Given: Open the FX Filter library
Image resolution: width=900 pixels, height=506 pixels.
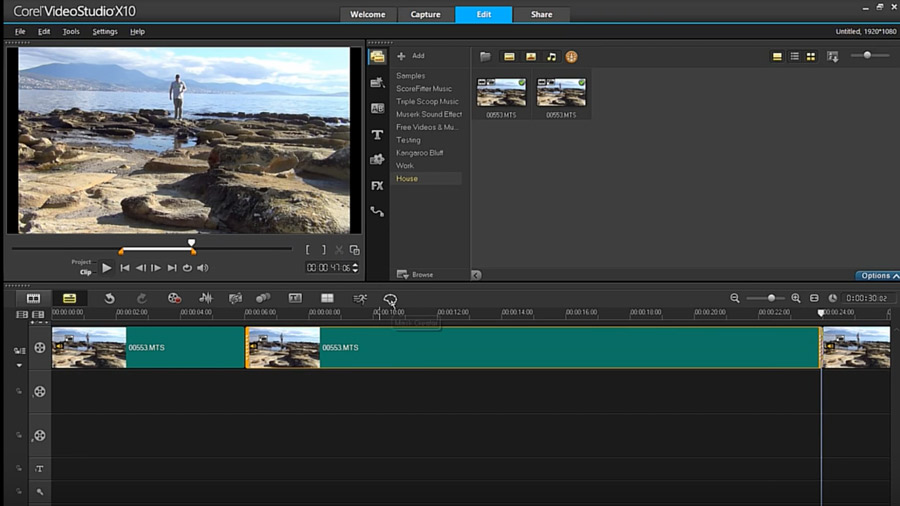Looking at the screenshot, I should tap(377, 186).
